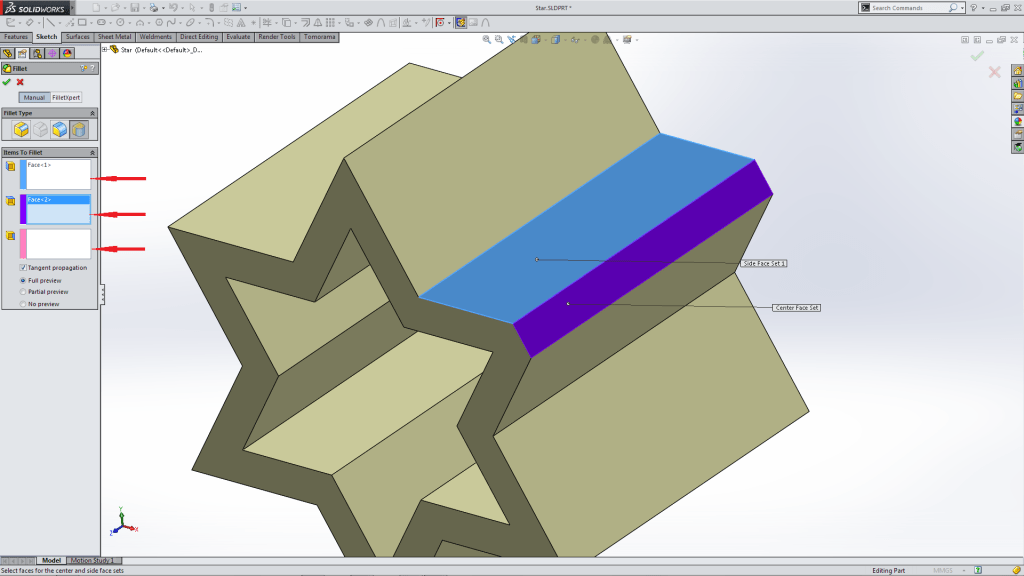Click the Manual mode button
Viewport: 1024px width, 576px height.
(x=34, y=98)
